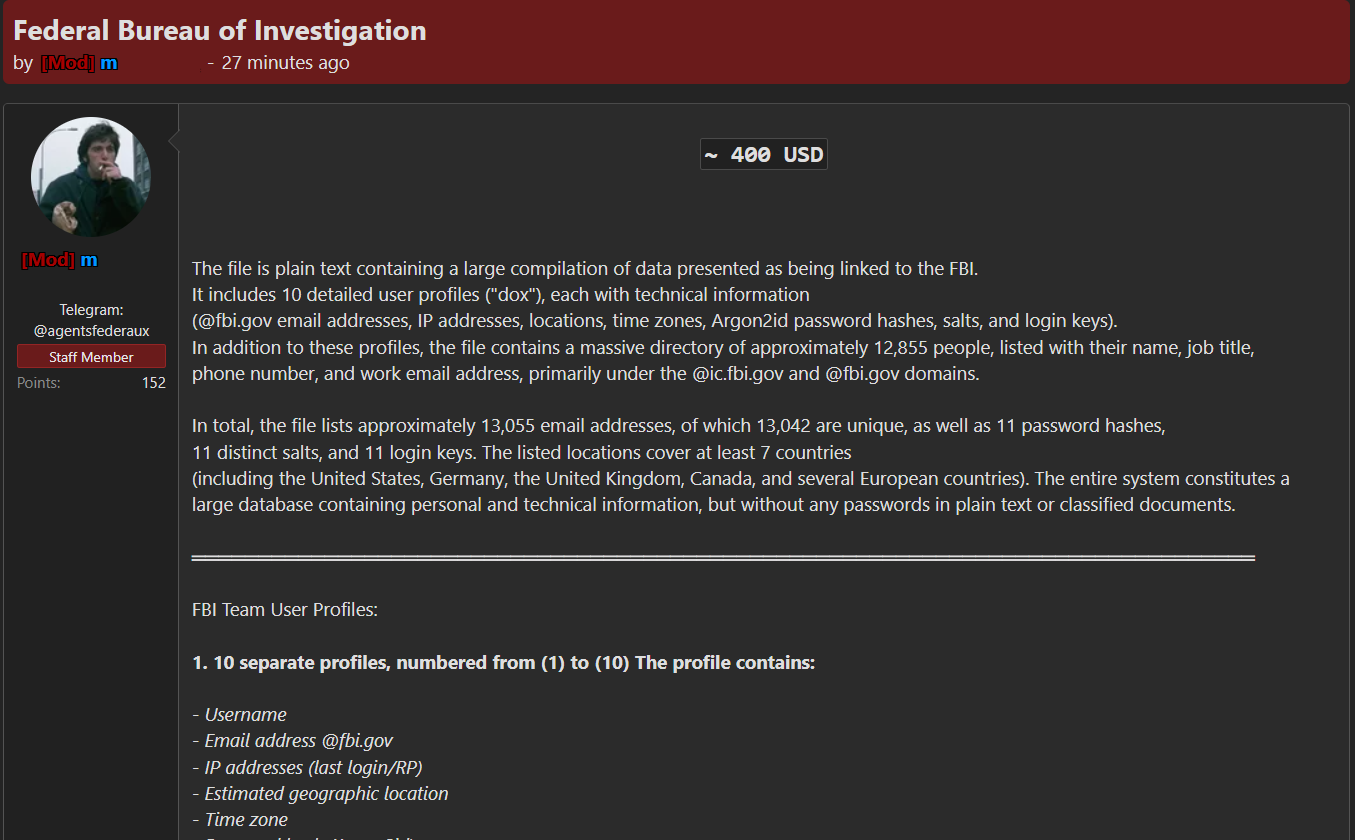1355x840 pixels.
Task: Click the red Staff Member badge
Action: (x=91, y=357)
